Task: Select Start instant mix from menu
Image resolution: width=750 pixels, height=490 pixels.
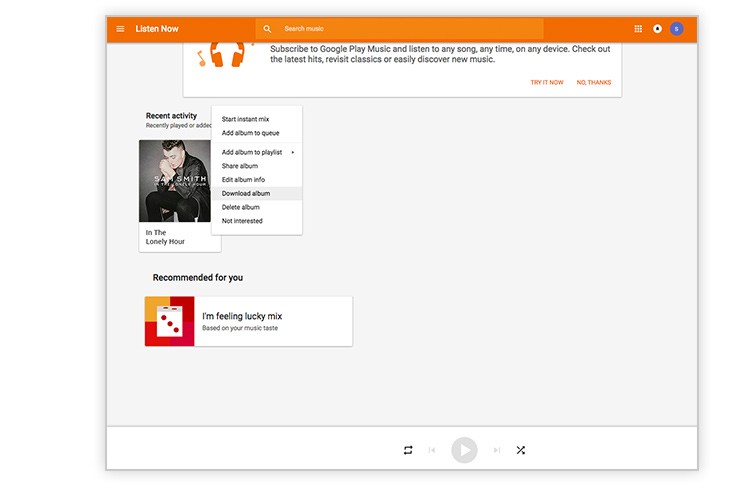Action: coord(245,119)
